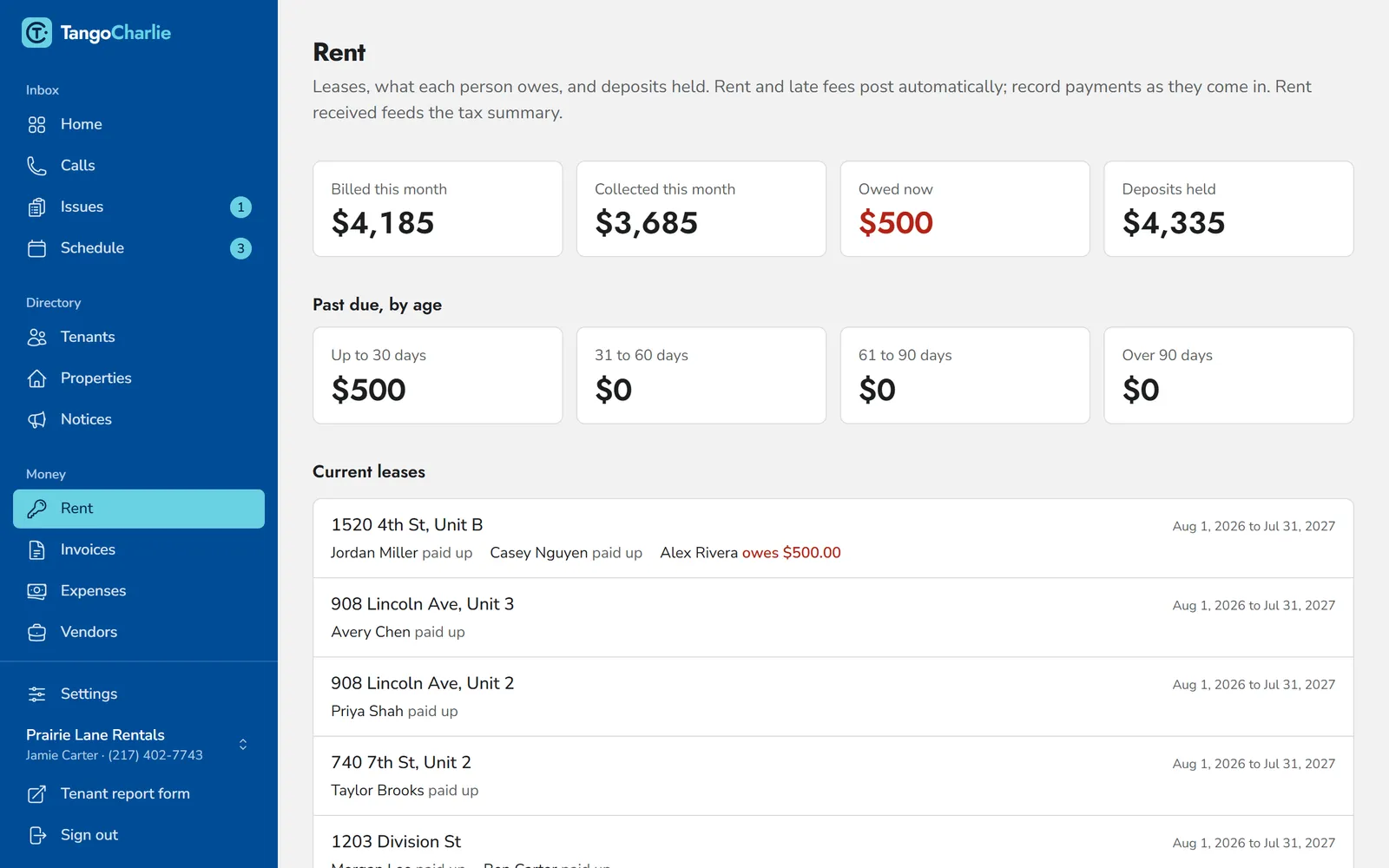This screenshot has height=868, width=1389.
Task: Click the Issues clipboard icon
Action: (x=36, y=207)
